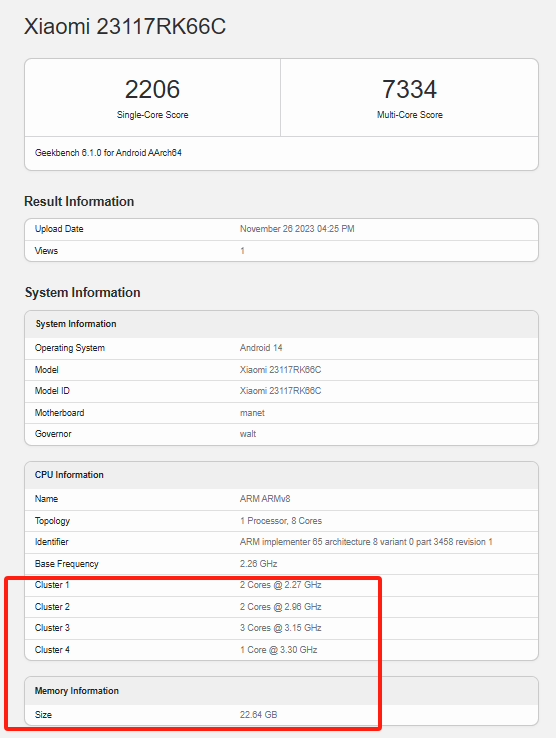Click the Multi-Core Score label
Screen dimensions: 556x738
click(x=410, y=115)
